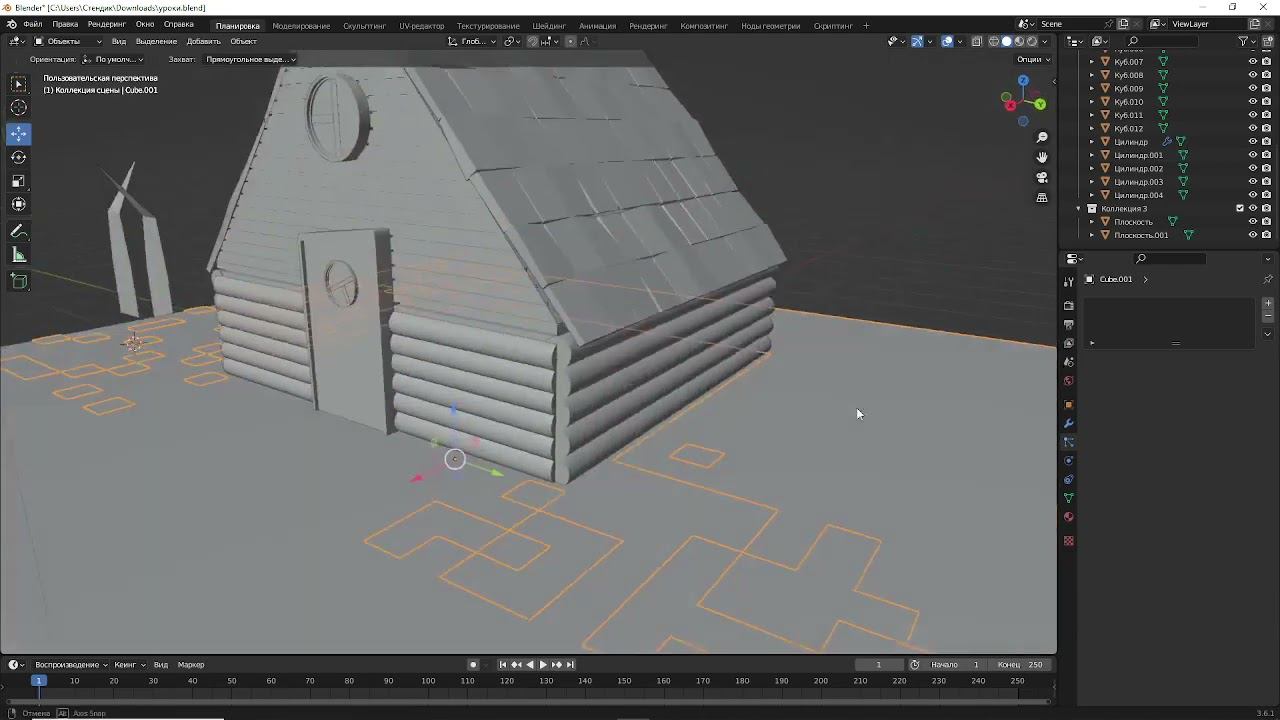Click the outliner search field
This screenshot has width=1280, height=720.
click(1161, 41)
